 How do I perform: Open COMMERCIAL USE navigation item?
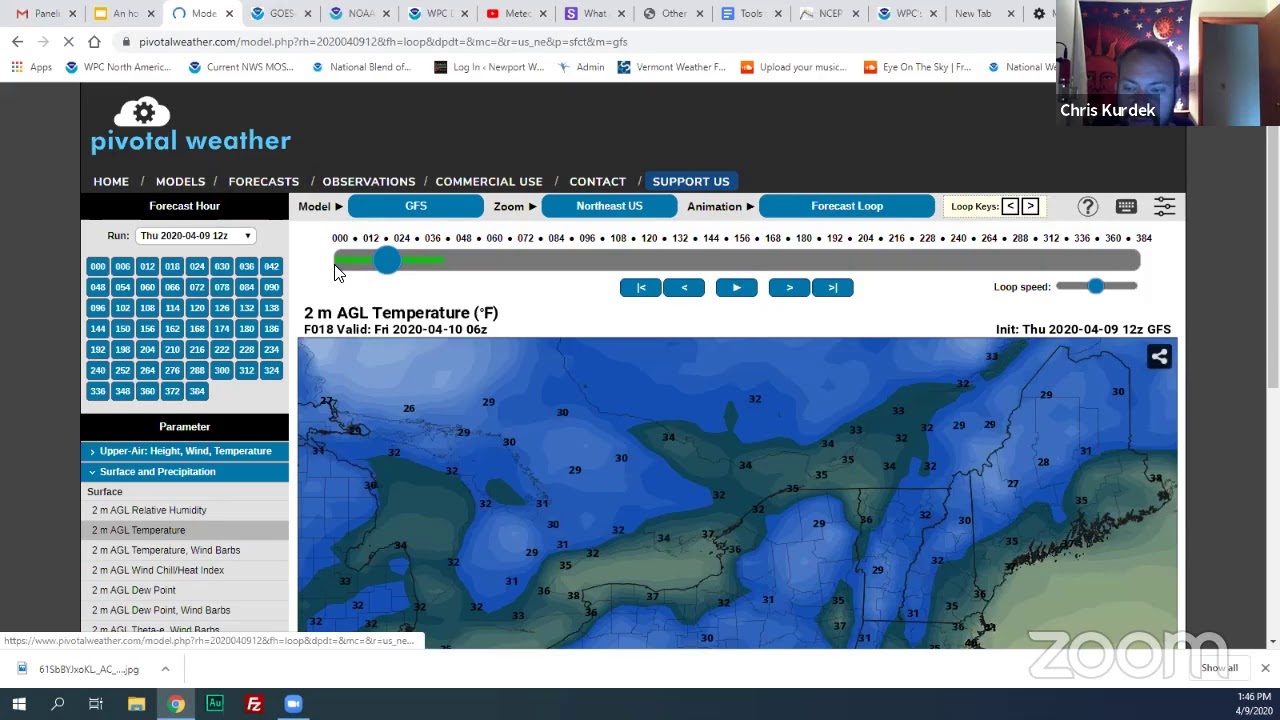489,181
